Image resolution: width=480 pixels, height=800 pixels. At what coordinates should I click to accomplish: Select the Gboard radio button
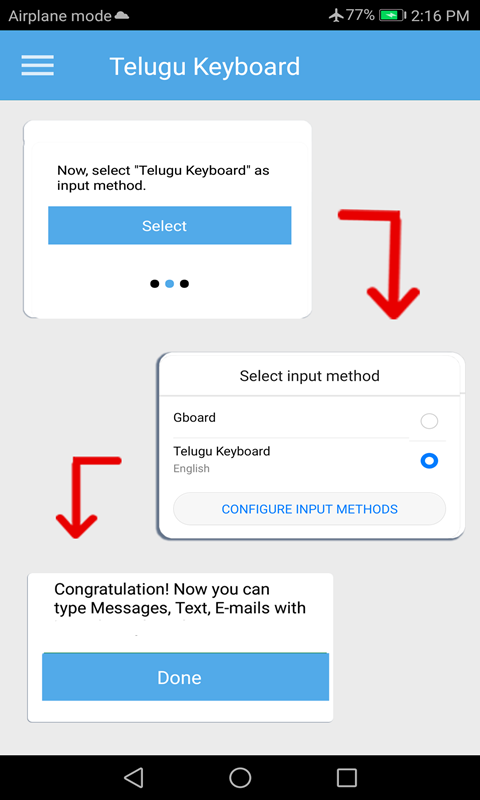(429, 421)
